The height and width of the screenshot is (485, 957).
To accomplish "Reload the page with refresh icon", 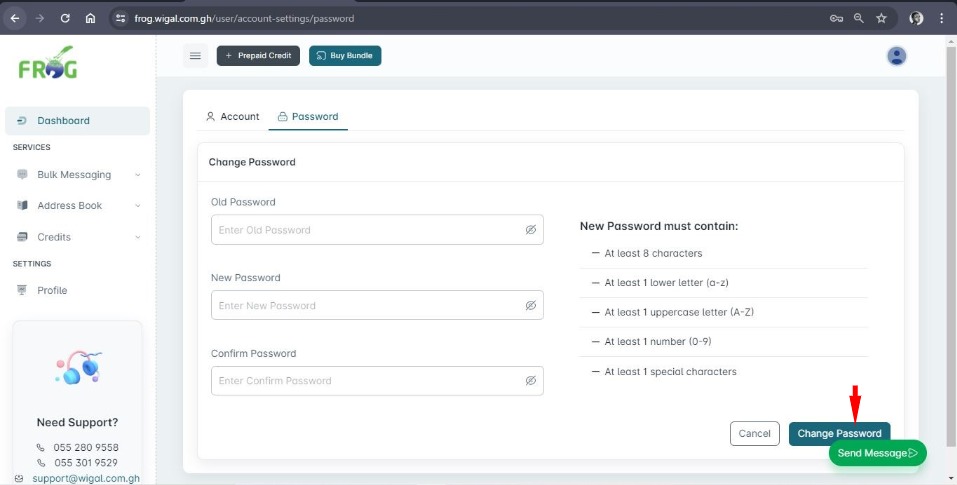I will 65,18.
